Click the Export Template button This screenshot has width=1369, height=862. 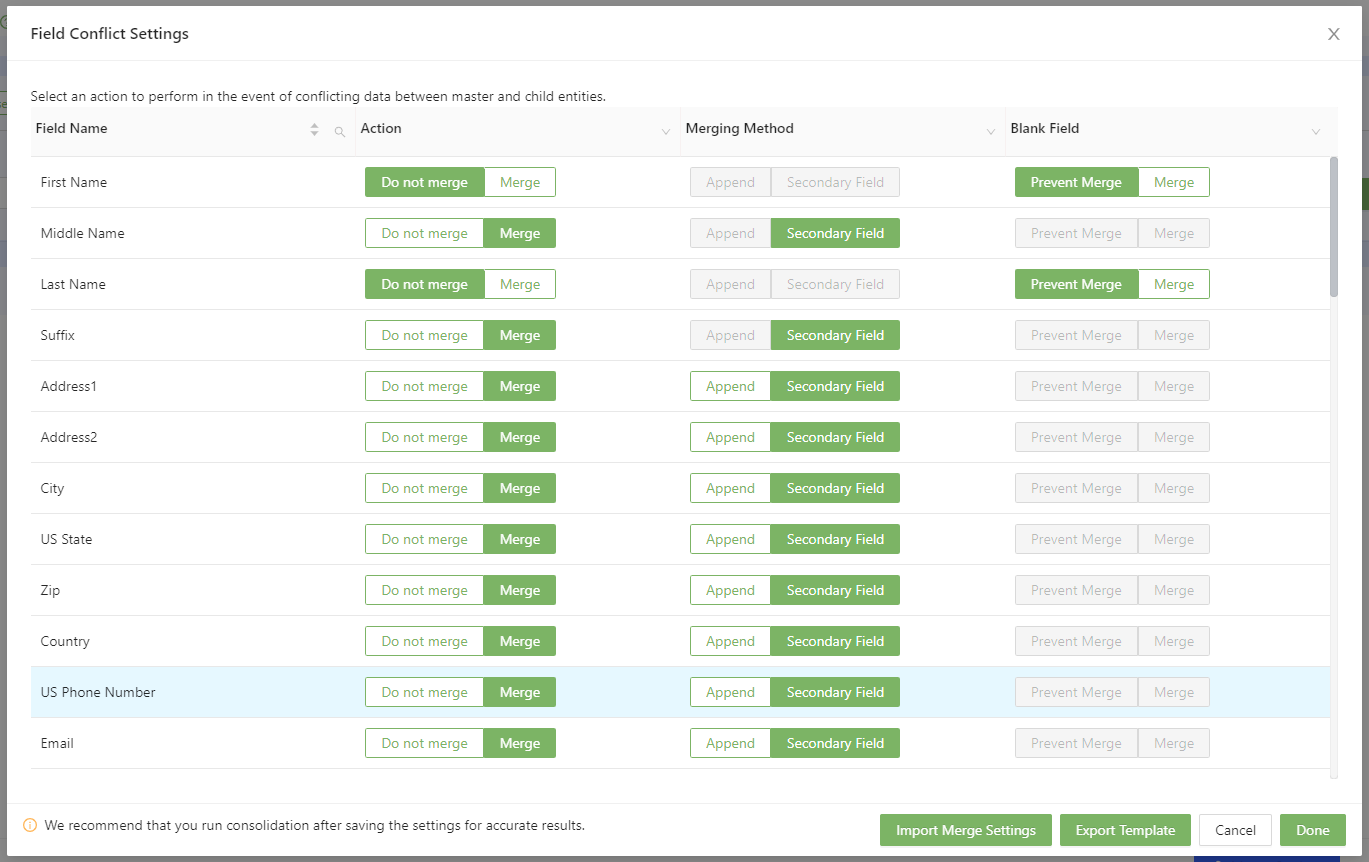[1125, 830]
